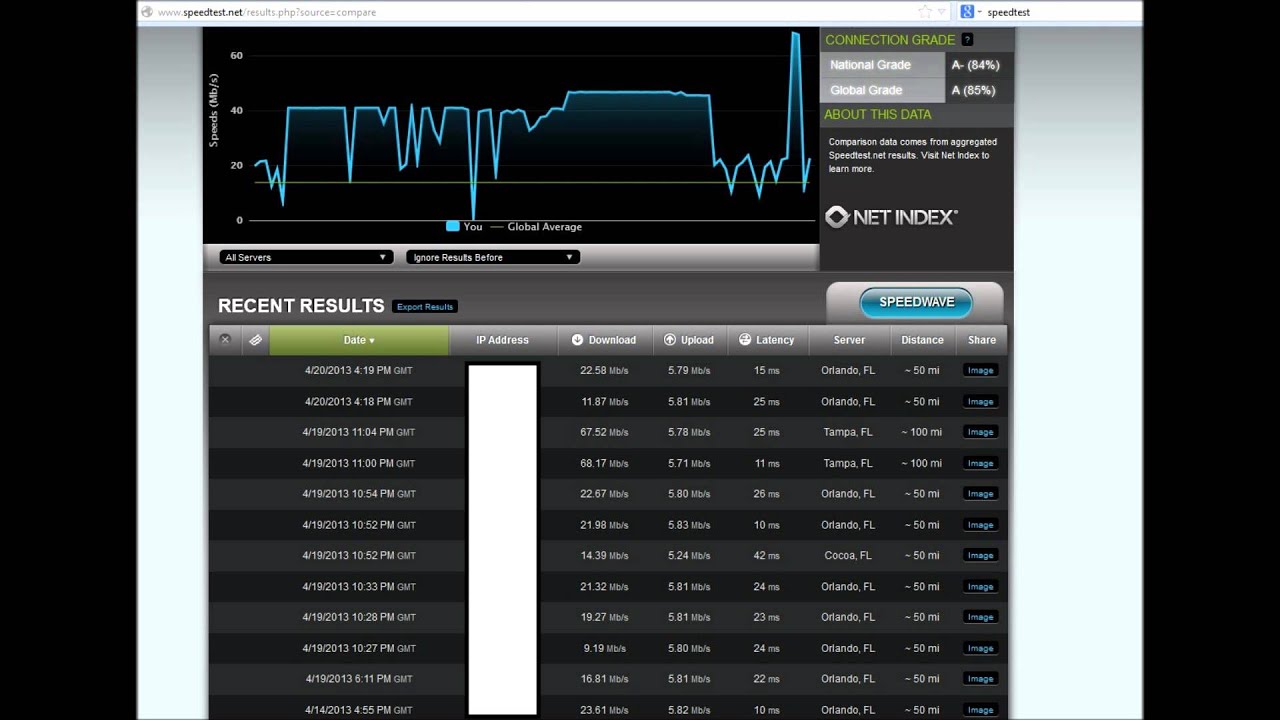Select the 5.24 Mb/s upload value
The height and width of the screenshot is (720, 1280).
pyautogui.click(x=689, y=556)
